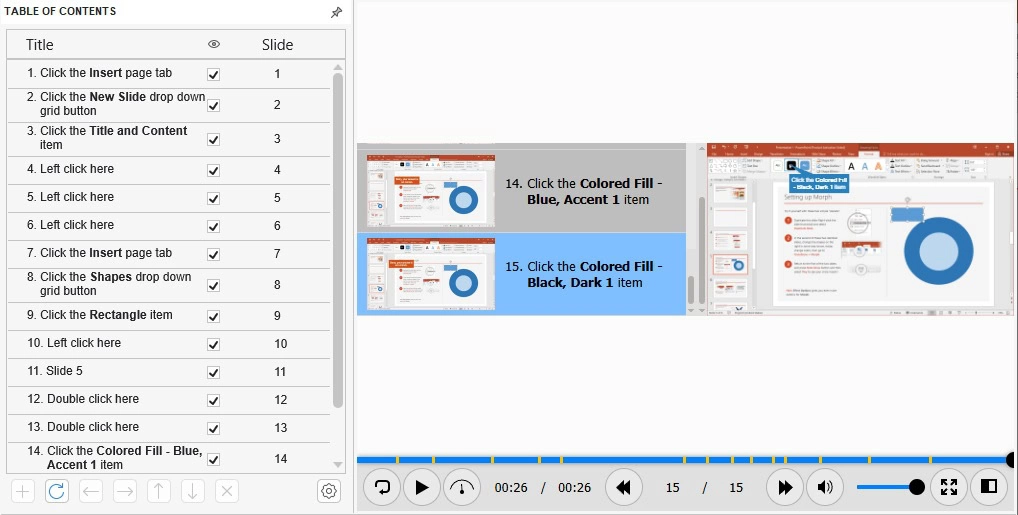Viewport: 1018px width, 515px height.
Task: Outdent entry with left arrow icon
Action: click(91, 491)
